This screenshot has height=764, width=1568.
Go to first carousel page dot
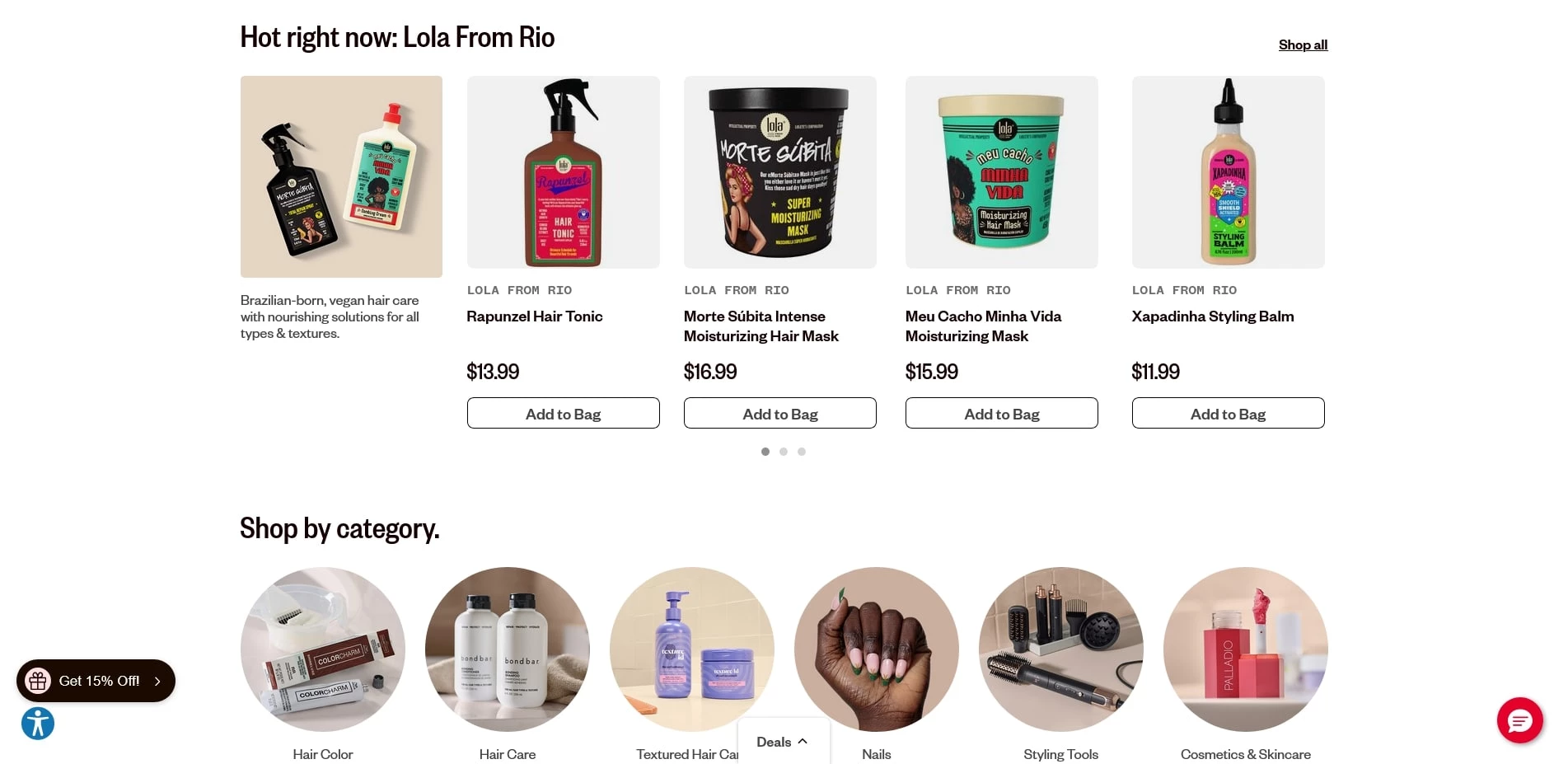tap(765, 452)
